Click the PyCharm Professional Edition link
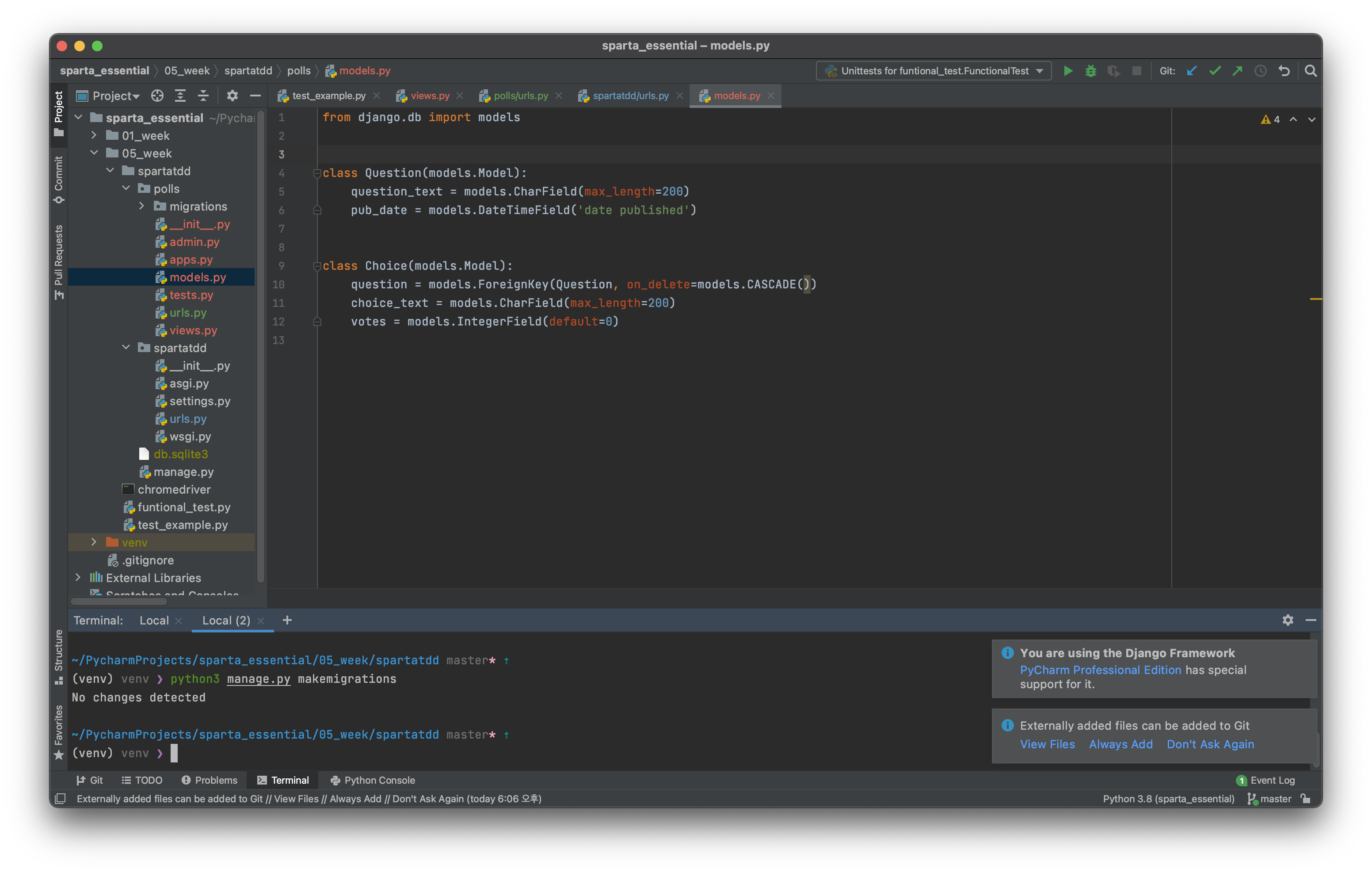 coord(1100,670)
